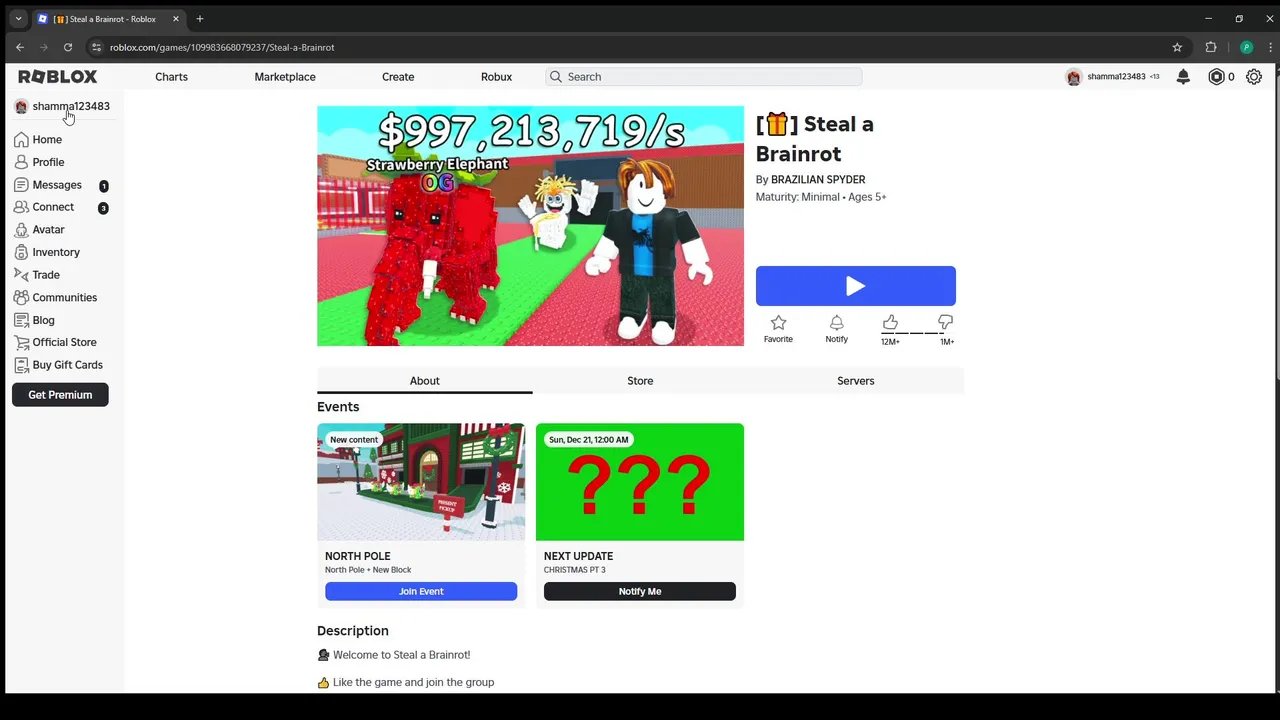Close the Steal a Brainrot tab

tap(176, 19)
